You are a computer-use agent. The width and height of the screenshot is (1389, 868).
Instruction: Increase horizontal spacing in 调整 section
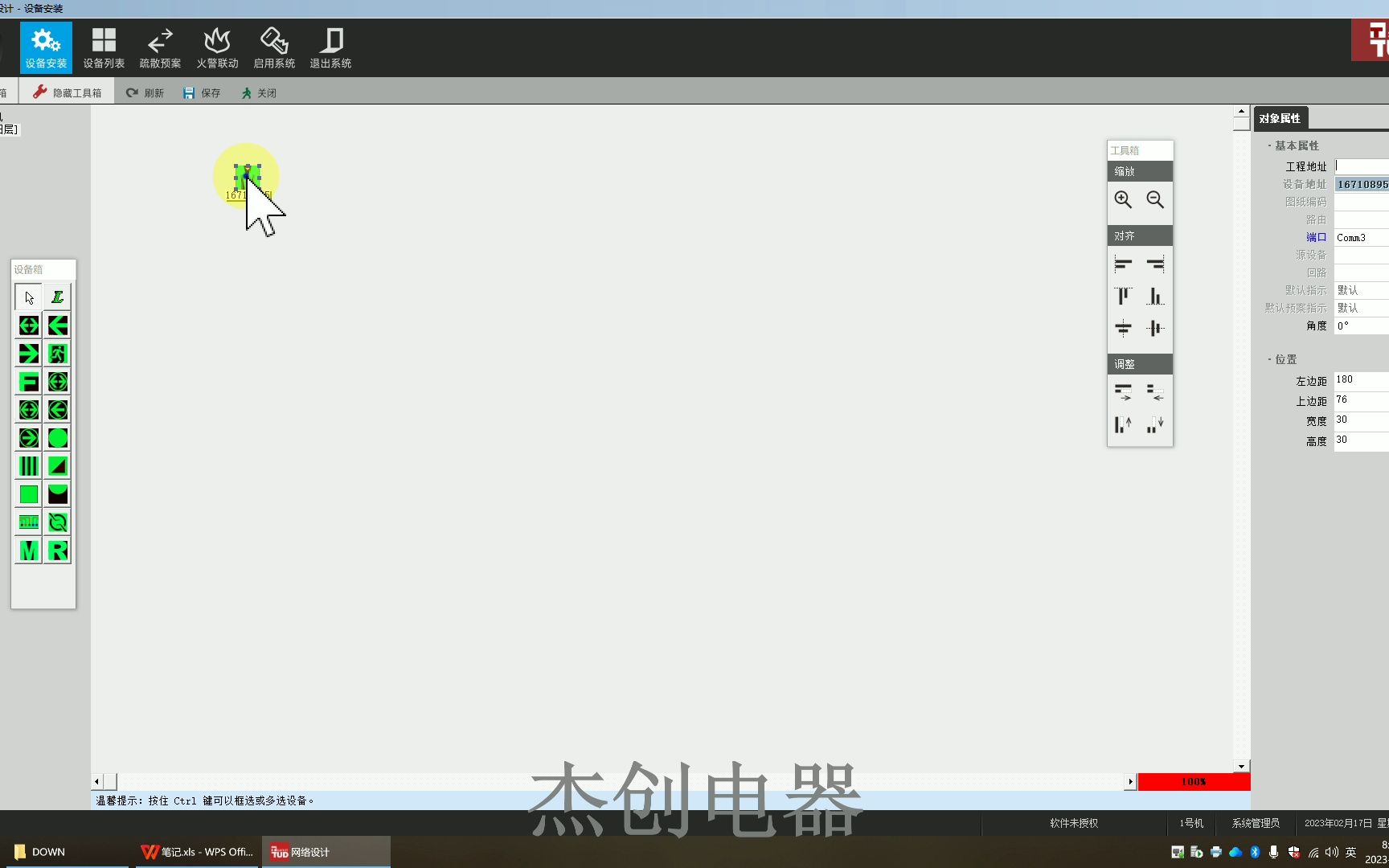click(1123, 392)
